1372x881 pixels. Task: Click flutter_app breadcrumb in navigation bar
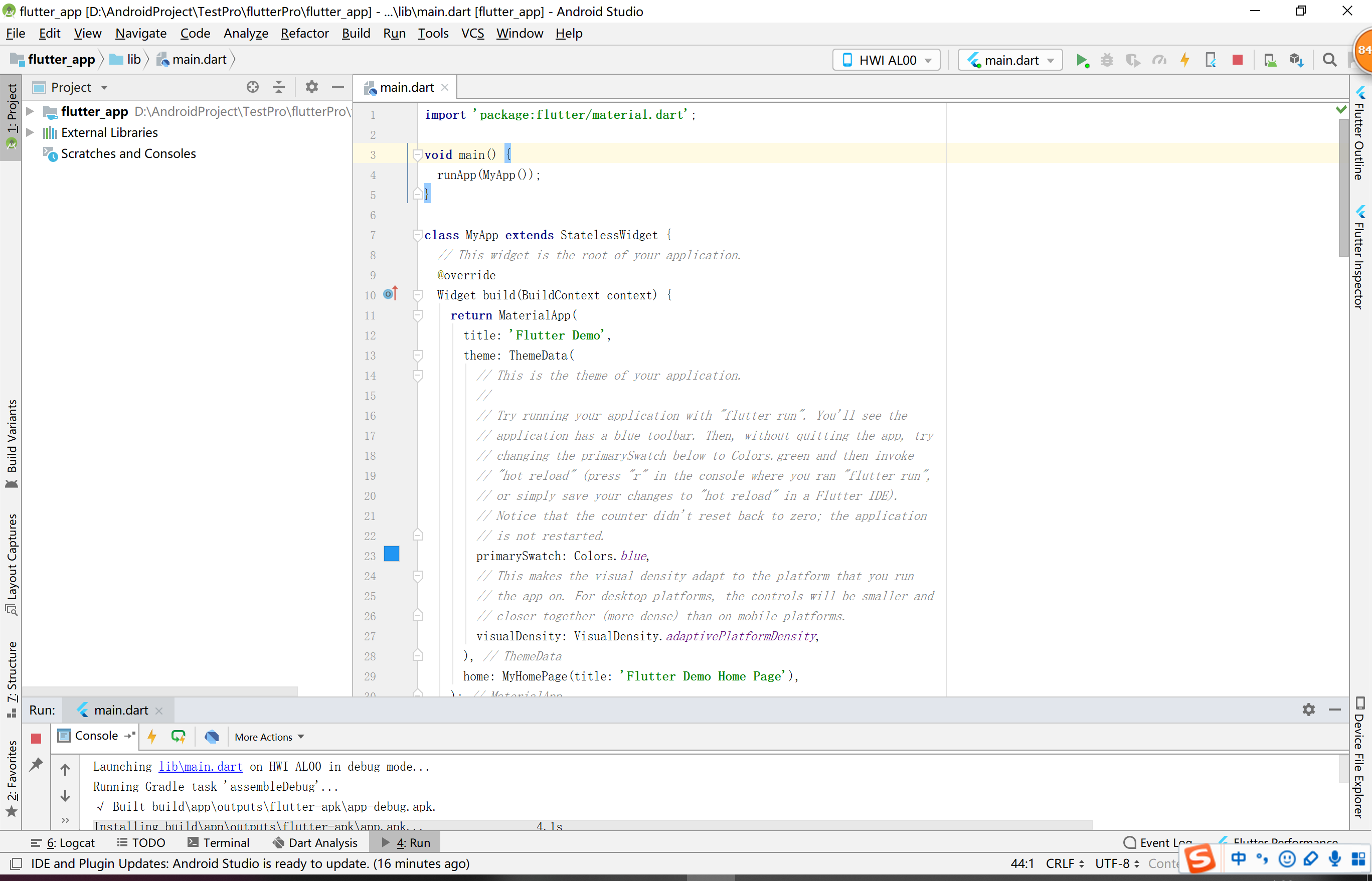[53, 60]
